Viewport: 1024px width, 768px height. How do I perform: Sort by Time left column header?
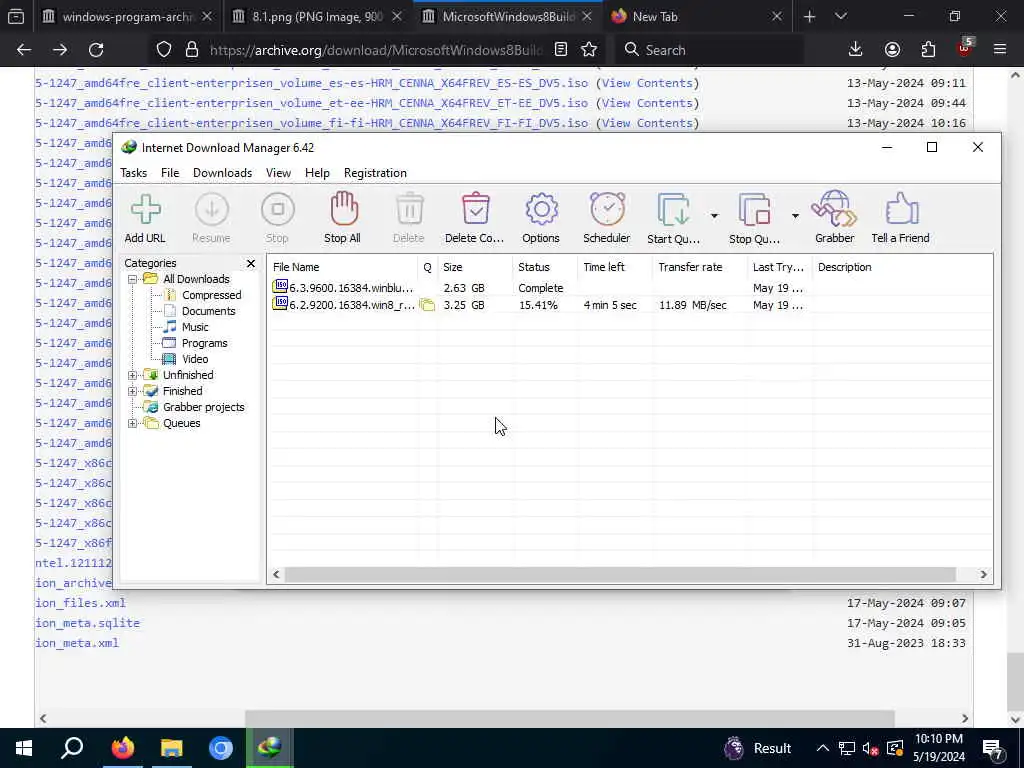pyautogui.click(x=615, y=267)
